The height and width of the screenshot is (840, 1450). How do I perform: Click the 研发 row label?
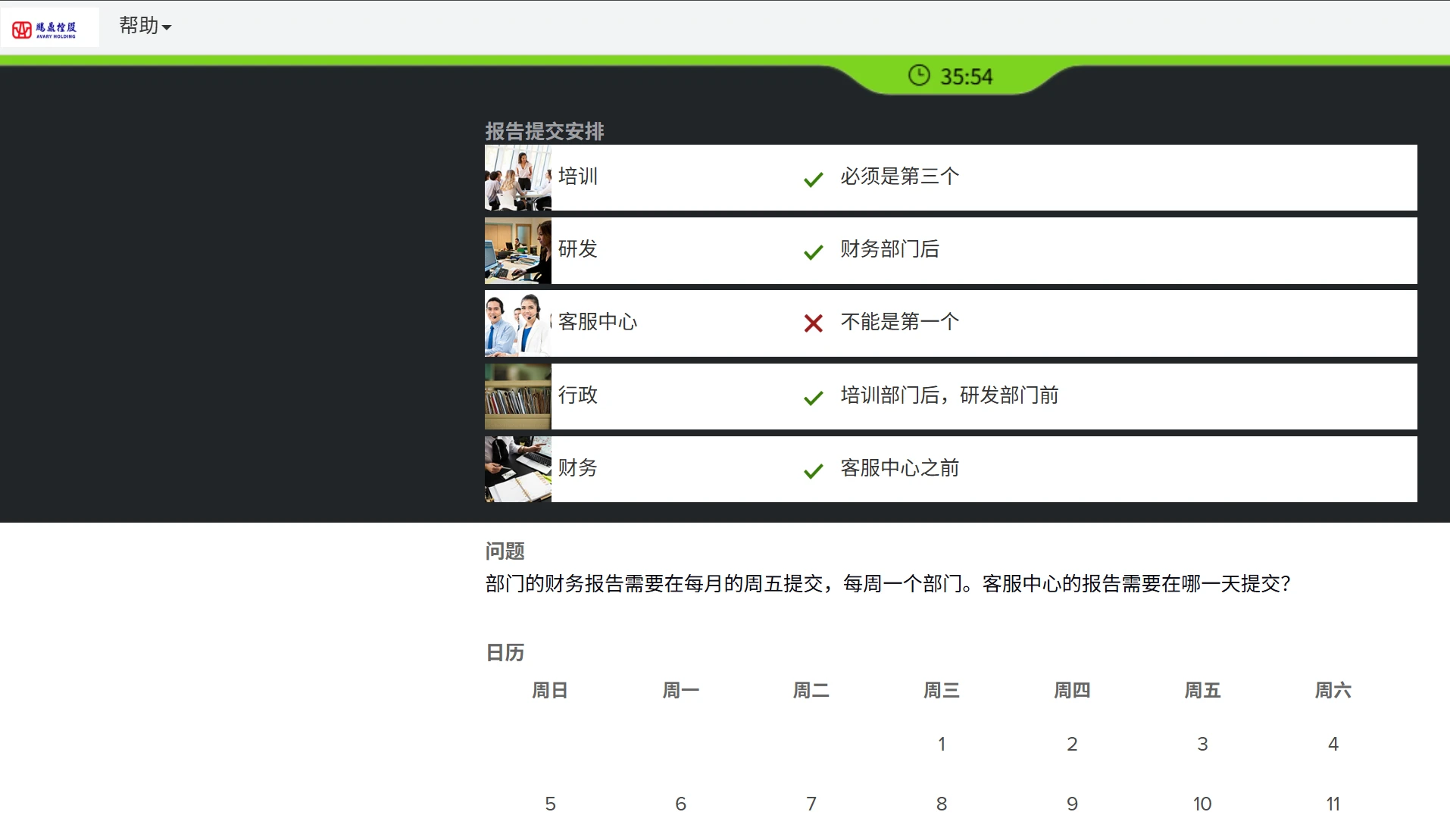click(578, 249)
